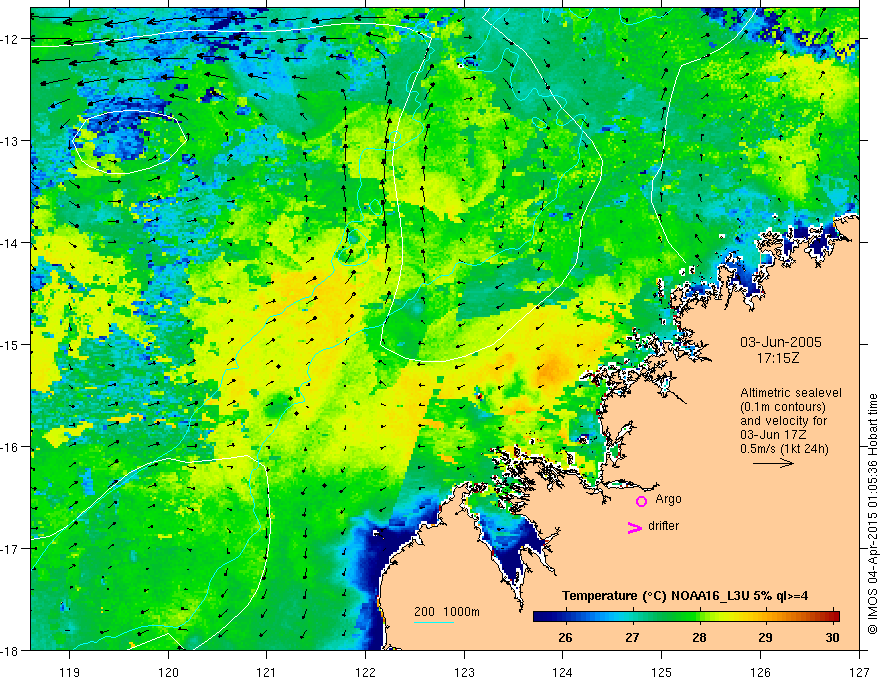Click the 123 longitude axis label
Screen dimensions: 880x680
click(464, 672)
